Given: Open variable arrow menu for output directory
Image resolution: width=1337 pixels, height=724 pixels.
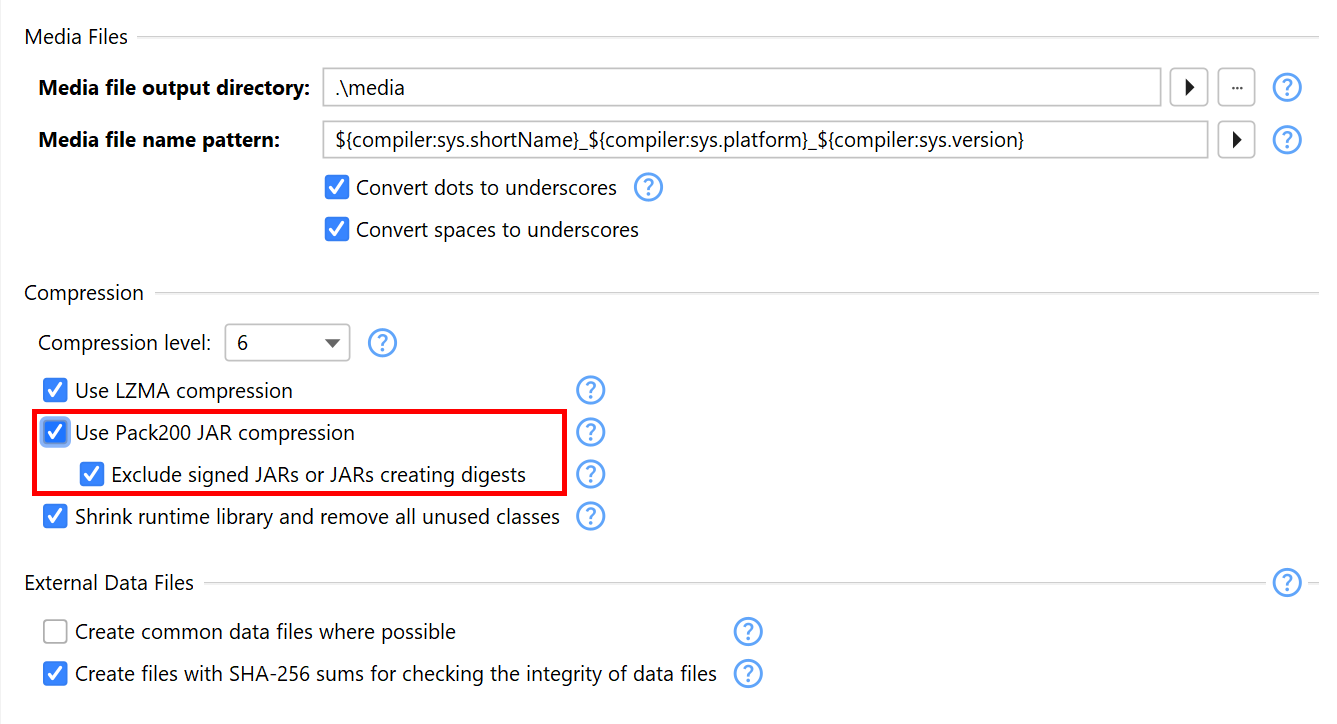Looking at the screenshot, I should tap(1189, 88).
